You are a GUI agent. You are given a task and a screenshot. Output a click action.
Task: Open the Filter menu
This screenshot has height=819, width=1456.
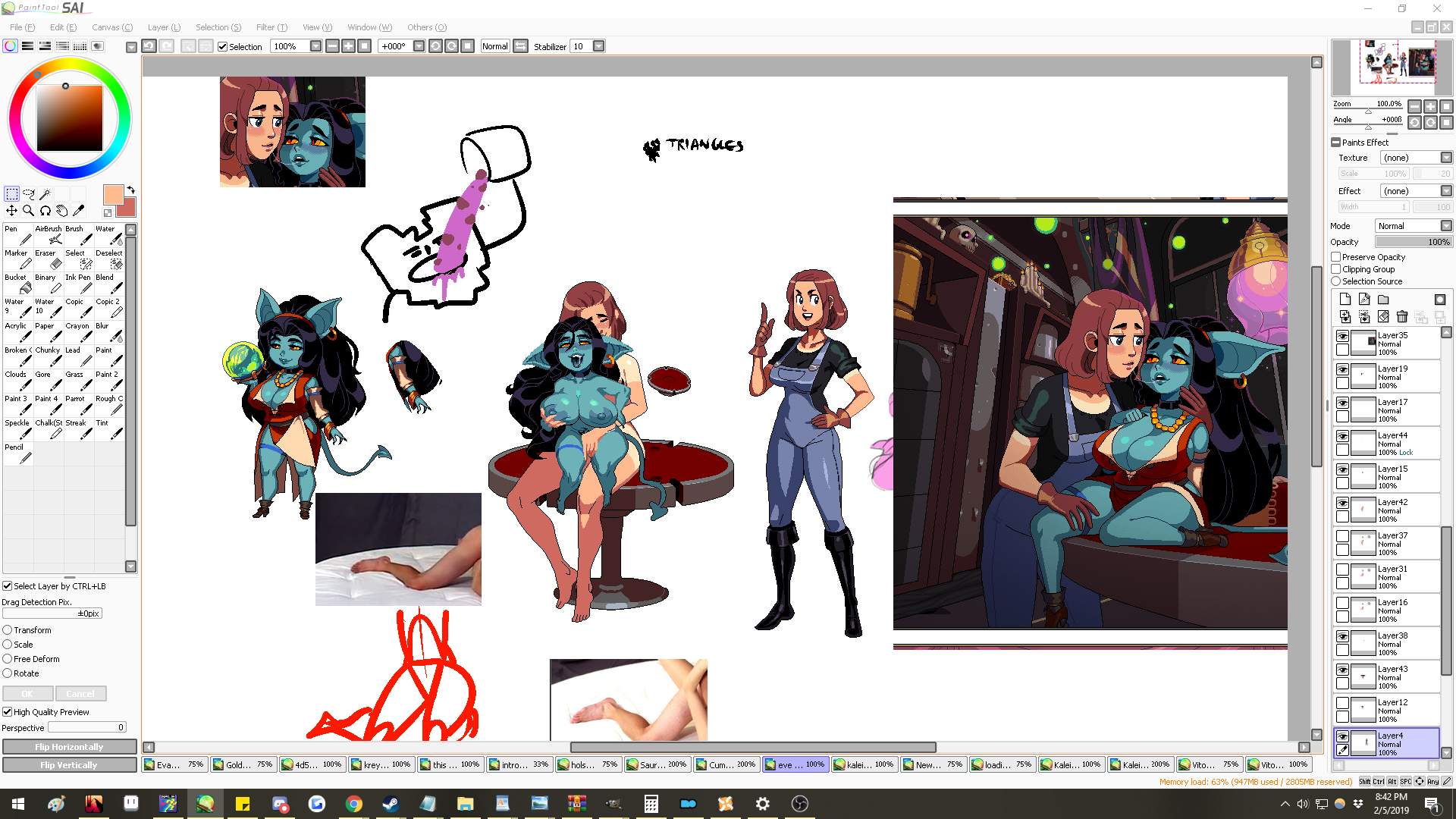[x=271, y=27]
